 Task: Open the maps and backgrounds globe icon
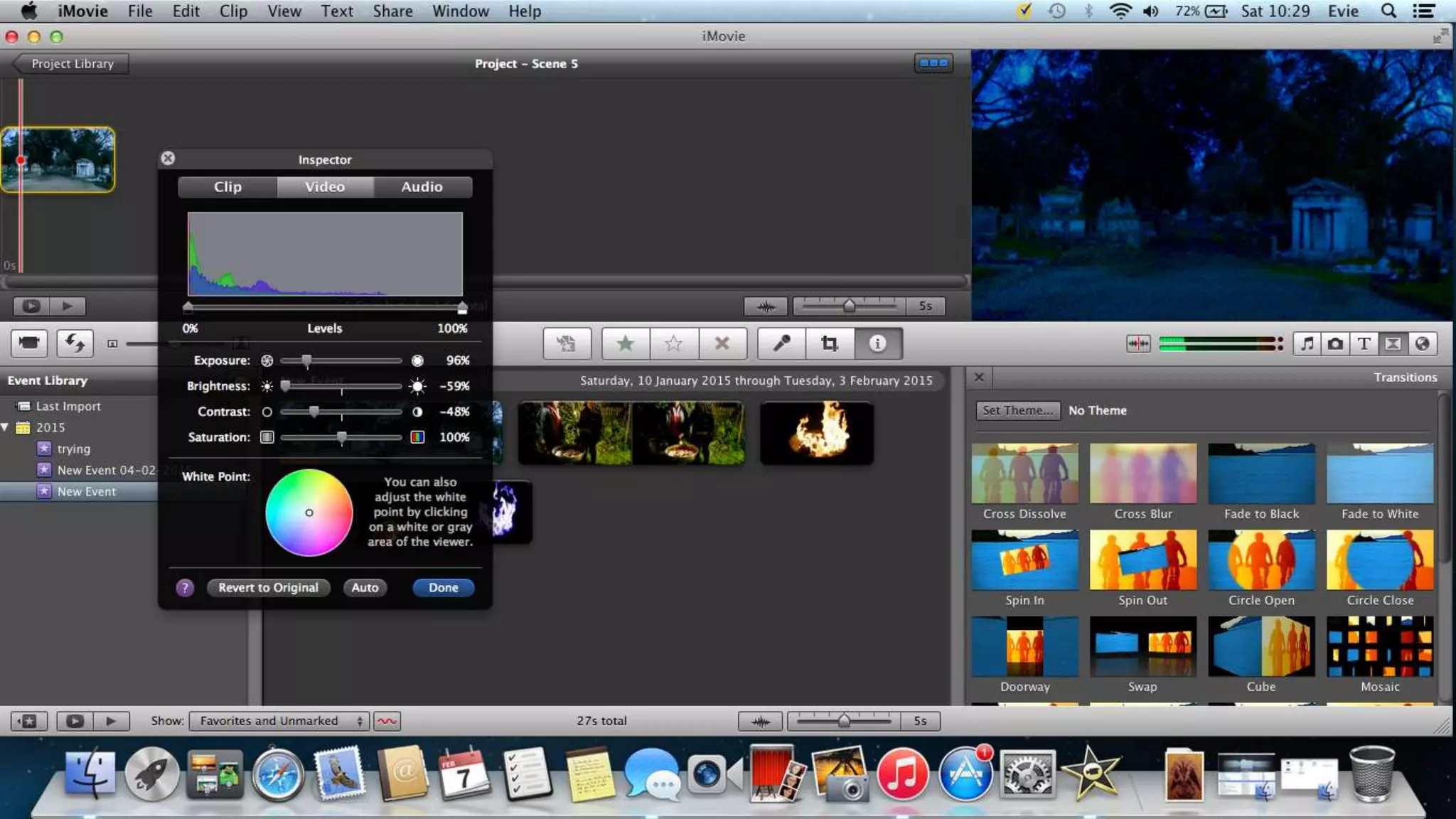click(x=1422, y=343)
